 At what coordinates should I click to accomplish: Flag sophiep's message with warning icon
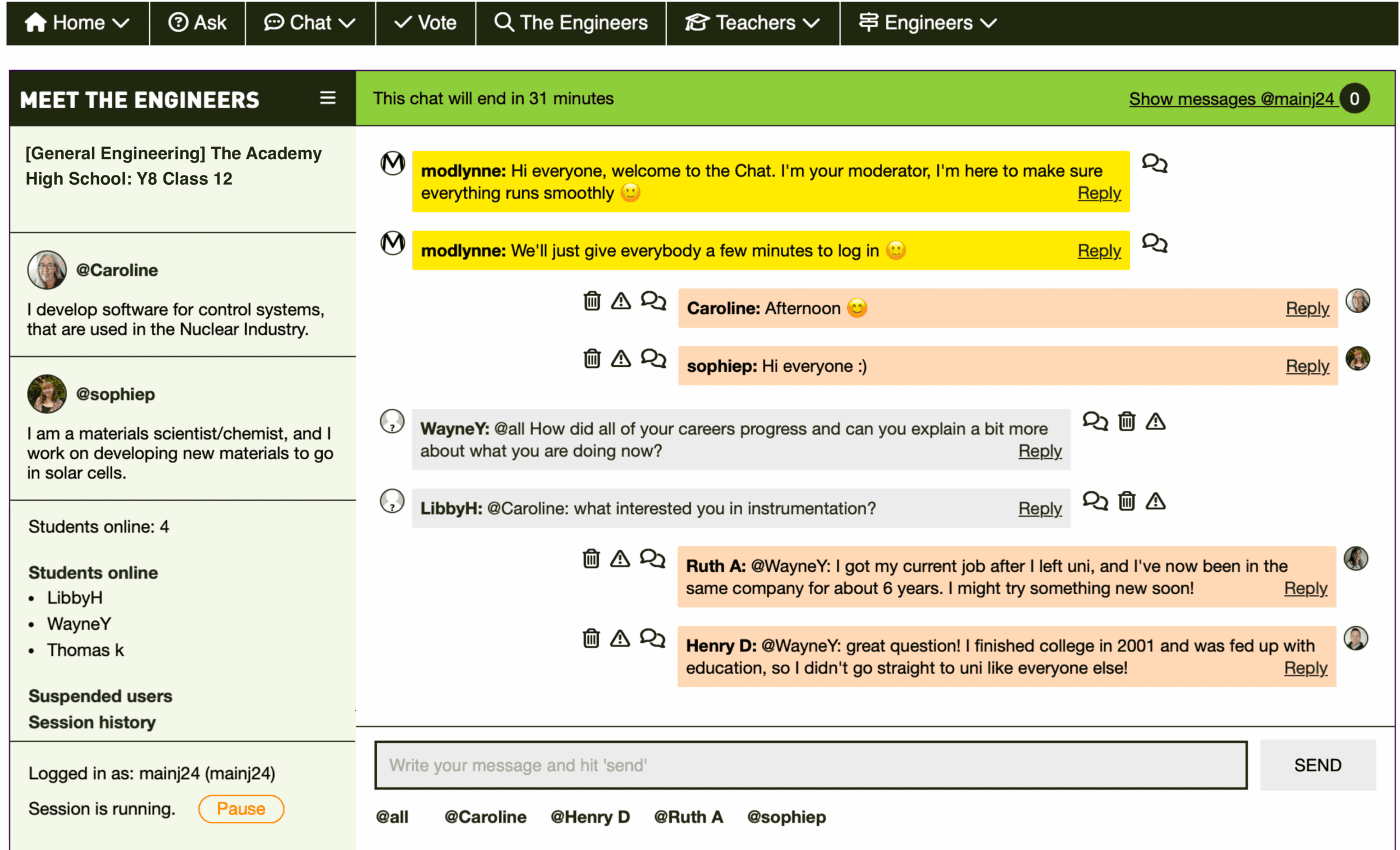(621, 358)
